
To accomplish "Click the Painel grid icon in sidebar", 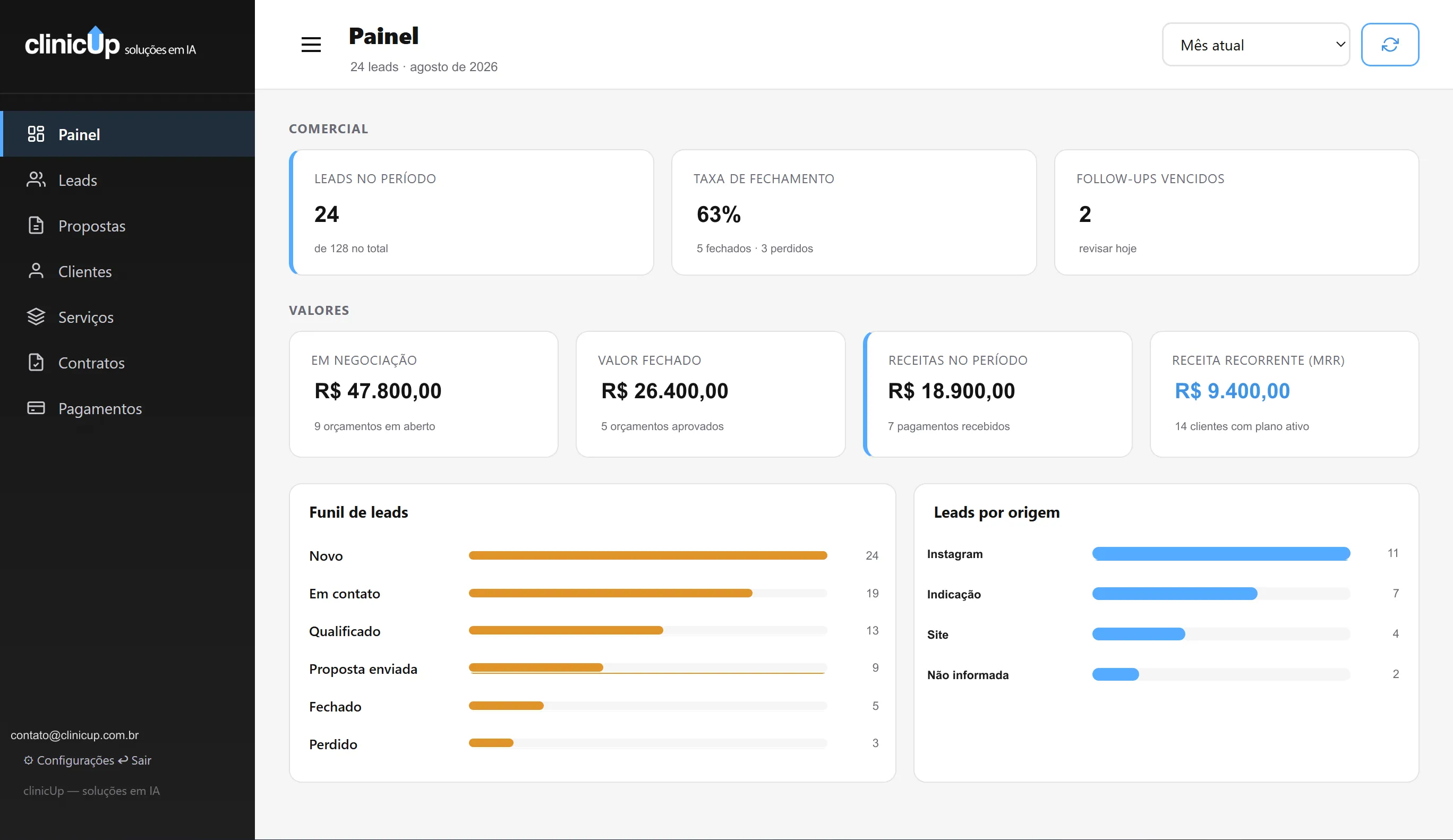I will point(36,134).
